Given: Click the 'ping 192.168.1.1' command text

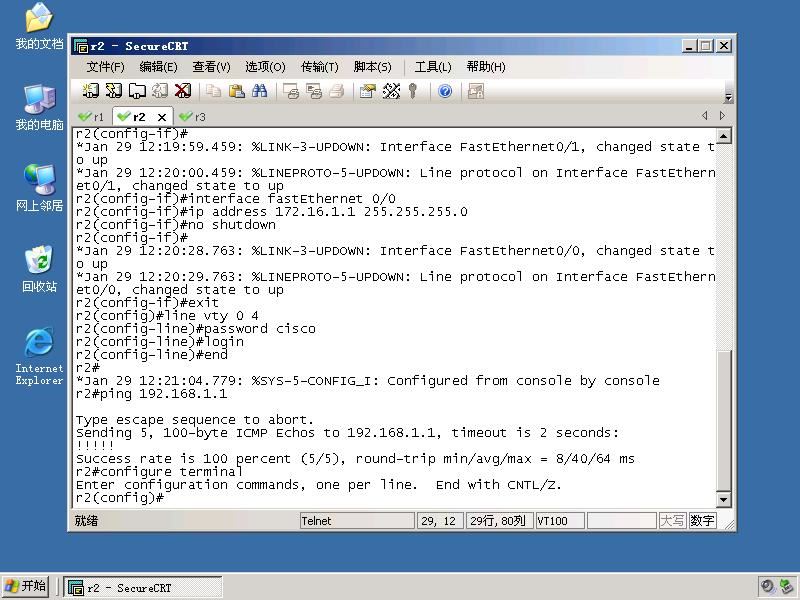Looking at the screenshot, I should point(163,394).
